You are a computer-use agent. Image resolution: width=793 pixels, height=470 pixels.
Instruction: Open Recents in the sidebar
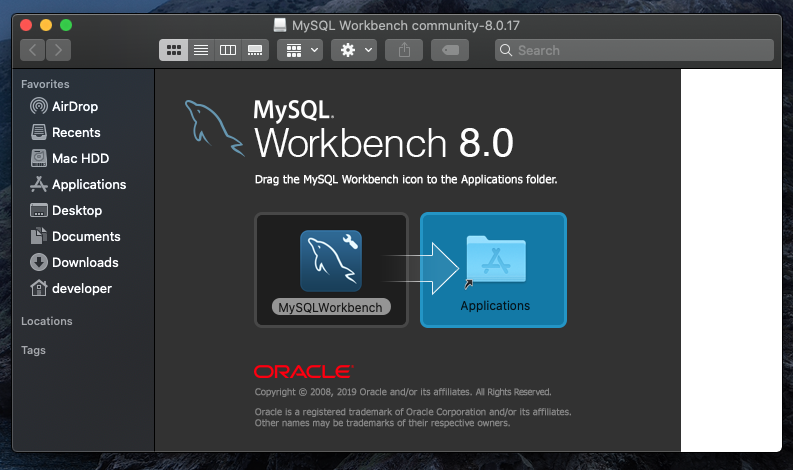76,133
